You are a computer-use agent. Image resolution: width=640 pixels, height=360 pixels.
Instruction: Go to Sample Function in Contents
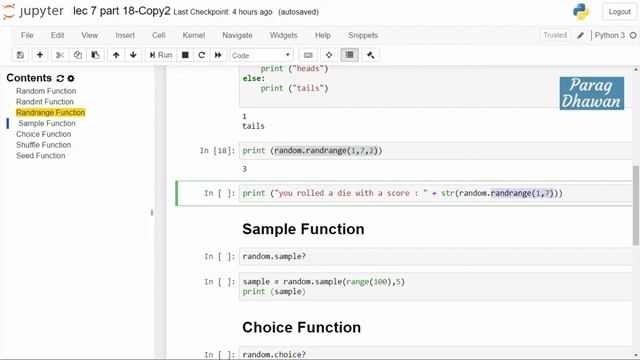(x=47, y=123)
